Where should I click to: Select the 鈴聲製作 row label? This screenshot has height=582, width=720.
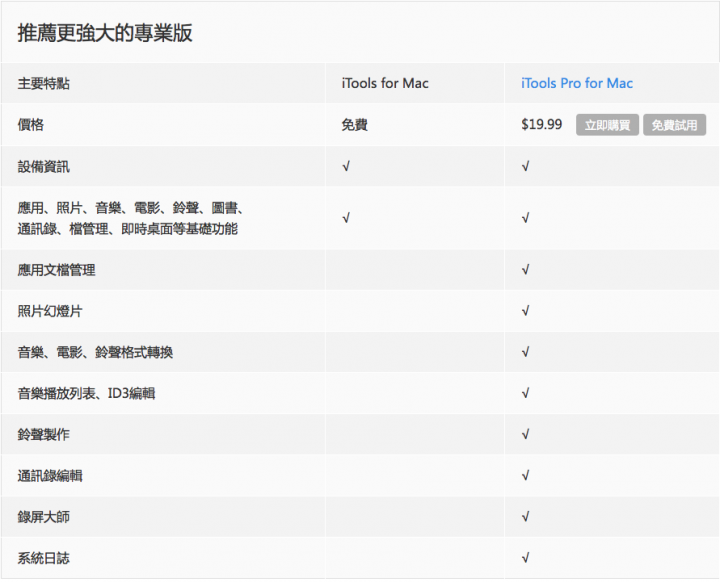pos(44,435)
